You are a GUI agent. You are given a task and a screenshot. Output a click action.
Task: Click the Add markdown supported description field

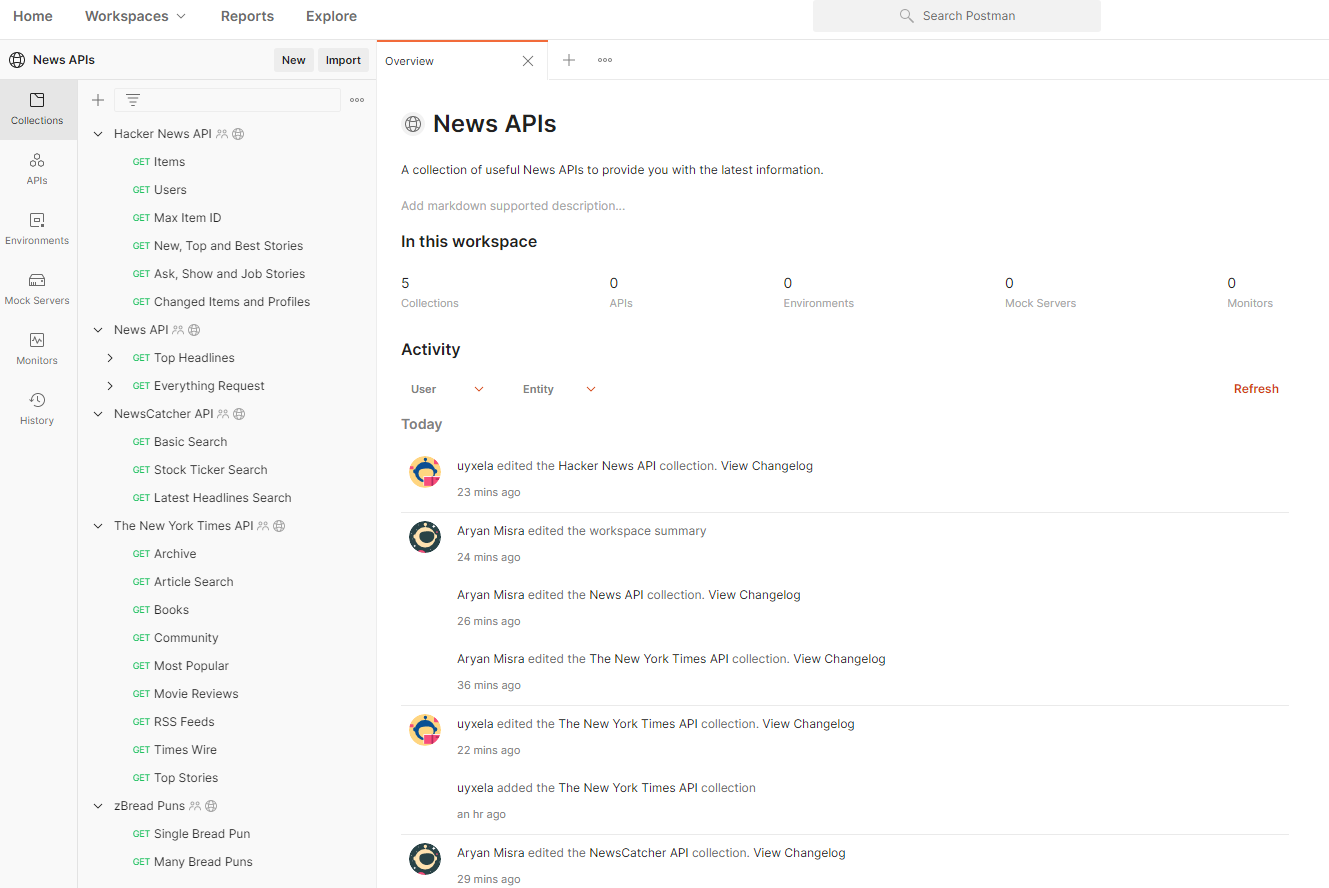(513, 206)
